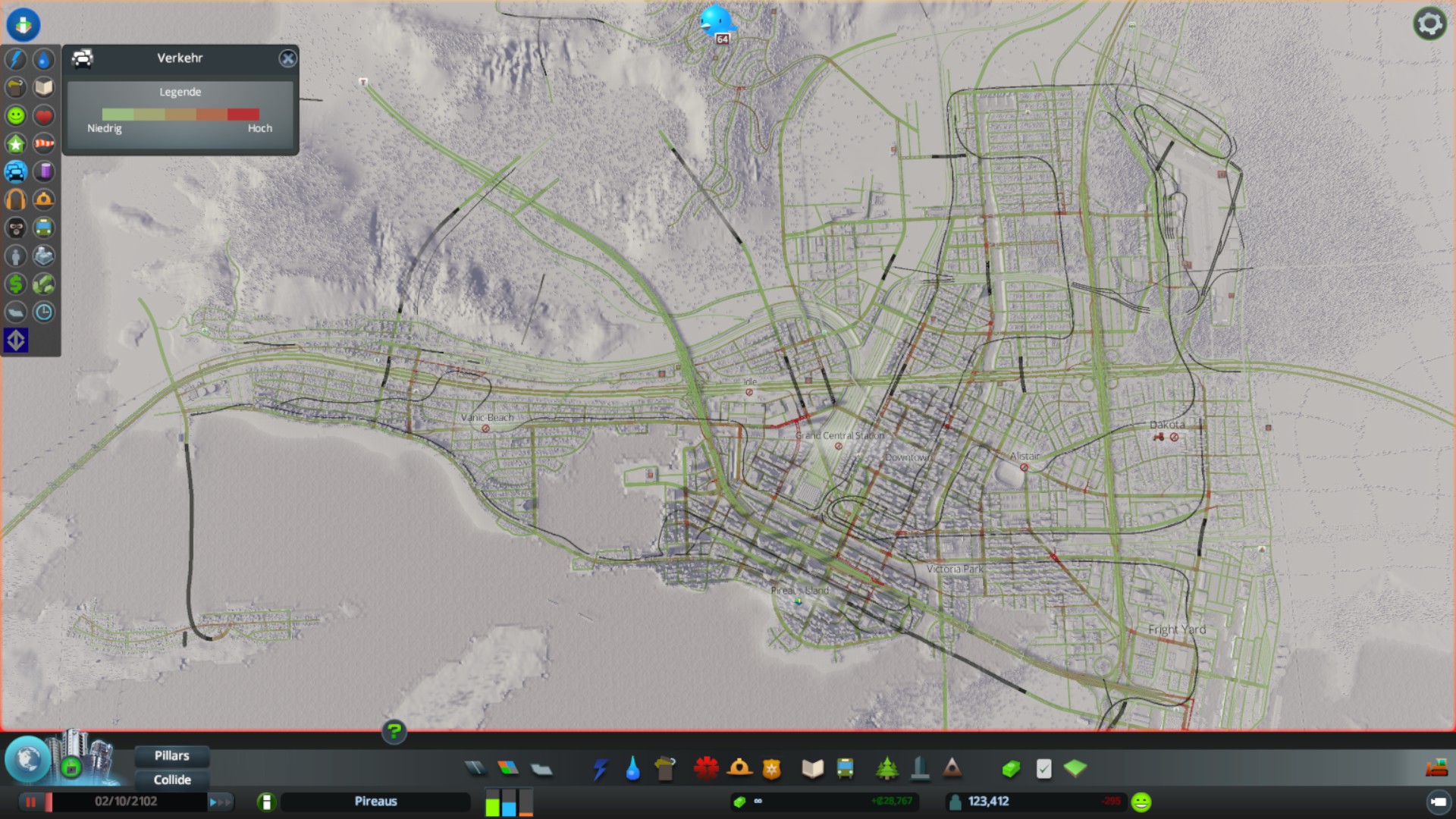Viewport: 1456px width, 819px height.
Task: Select the bulldozer tool
Action: tap(1436, 769)
